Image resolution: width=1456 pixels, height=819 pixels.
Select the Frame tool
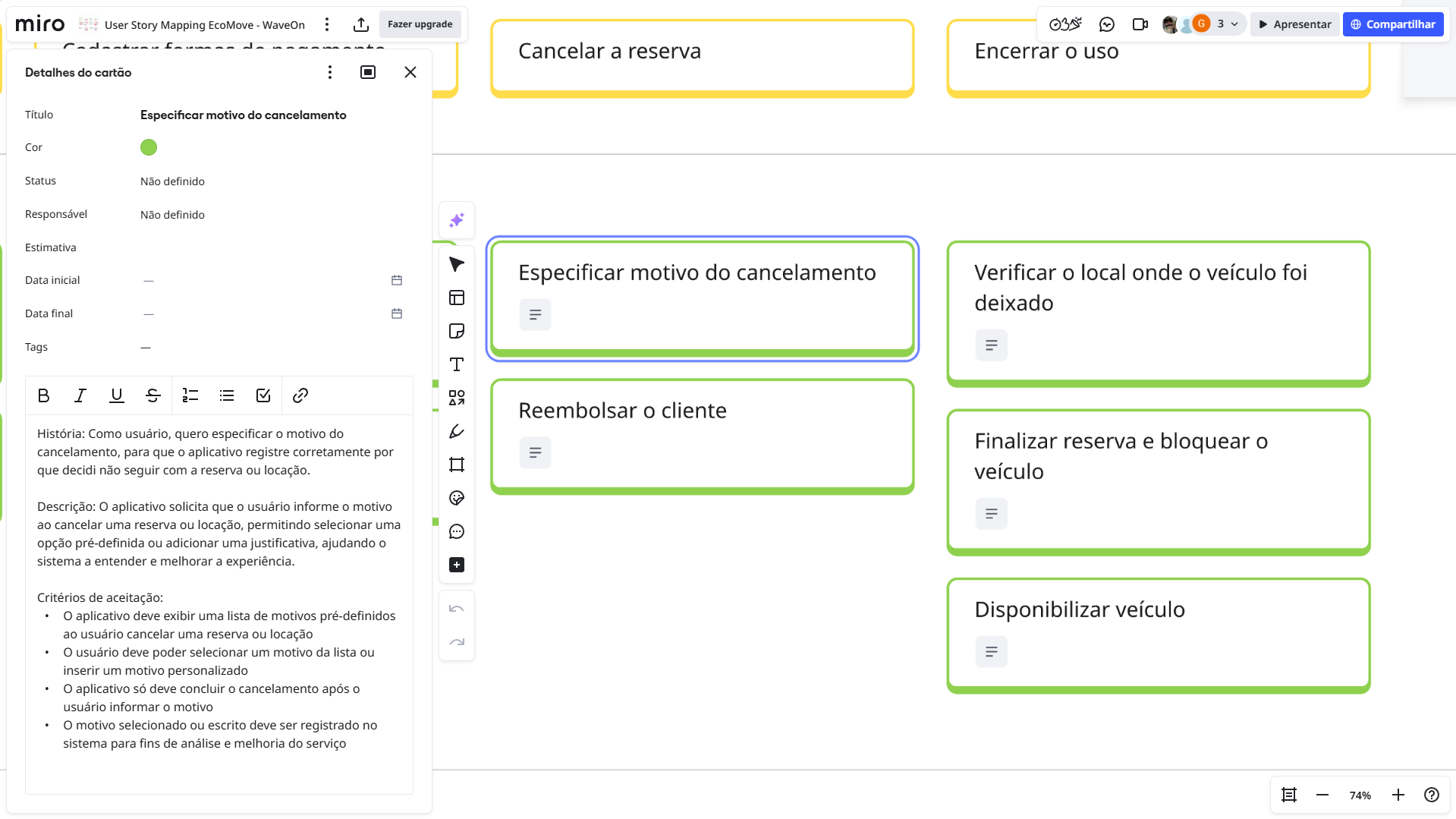coord(456,465)
